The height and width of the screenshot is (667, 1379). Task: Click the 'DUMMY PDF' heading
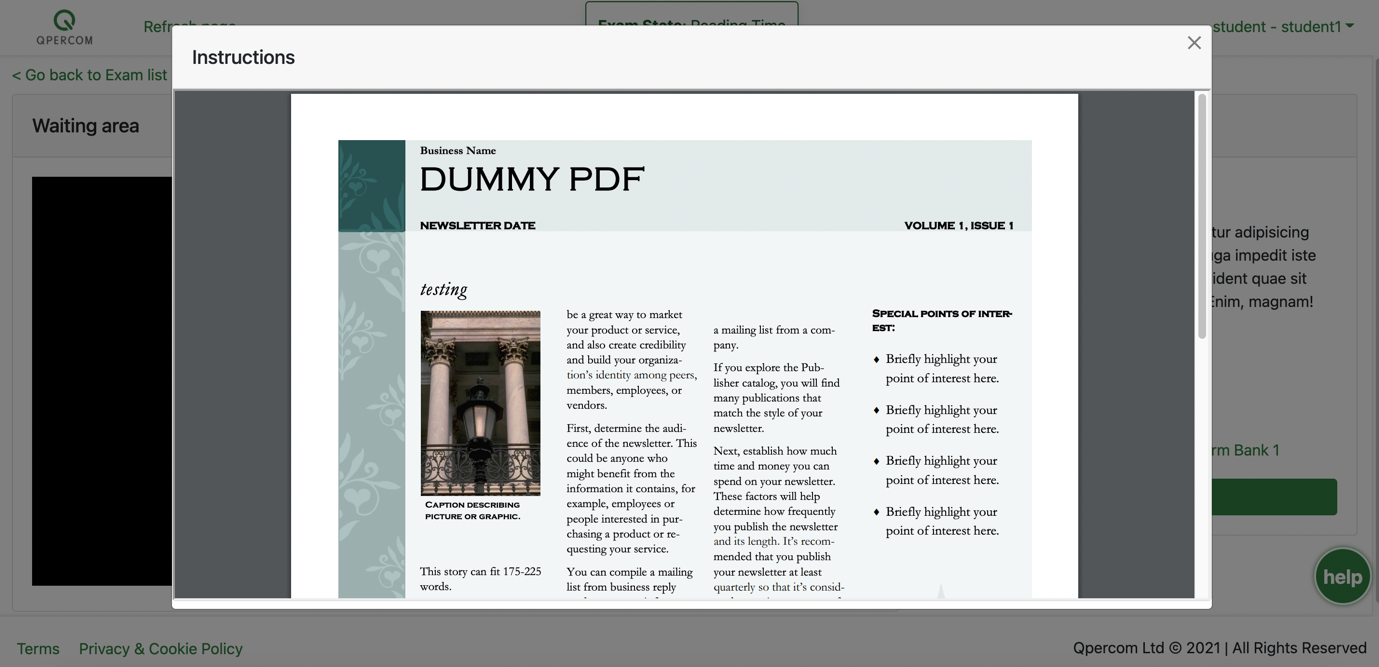532,180
